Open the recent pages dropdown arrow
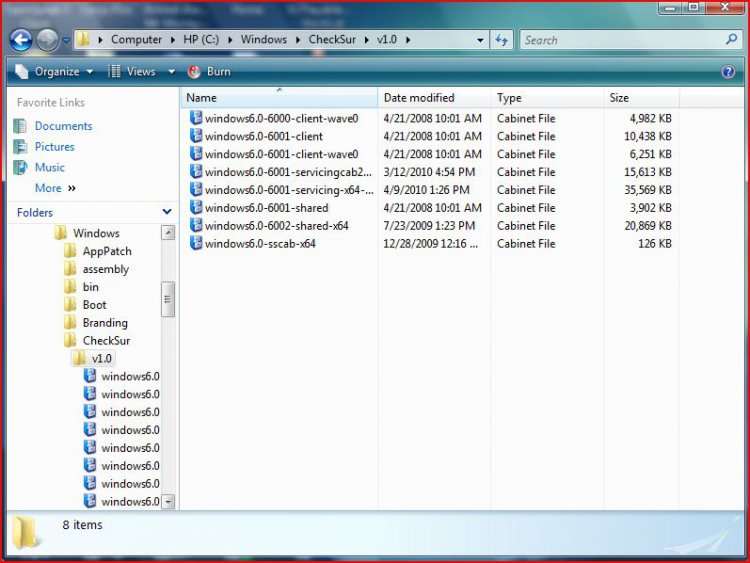 coord(66,40)
